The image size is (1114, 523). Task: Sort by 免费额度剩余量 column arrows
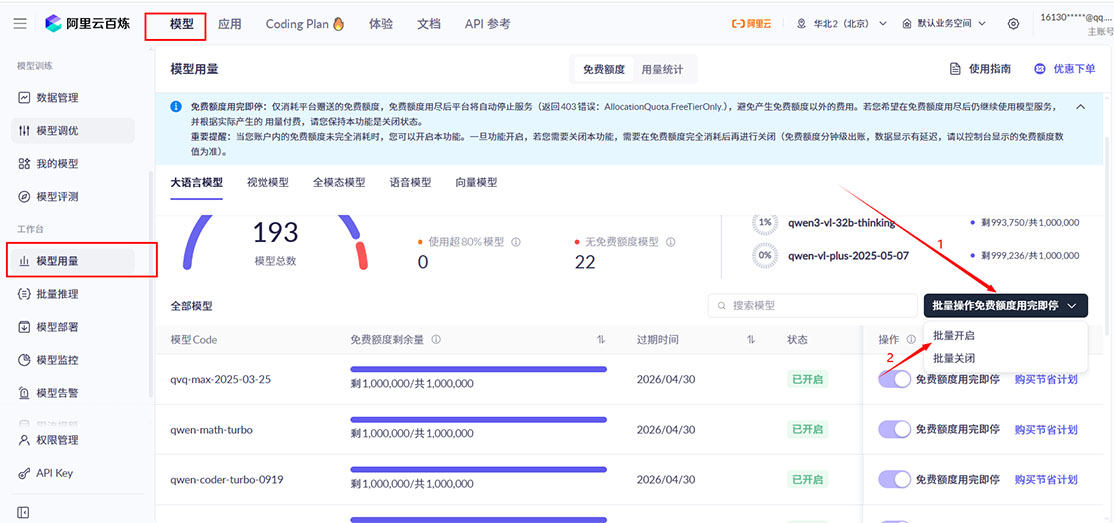pos(601,340)
